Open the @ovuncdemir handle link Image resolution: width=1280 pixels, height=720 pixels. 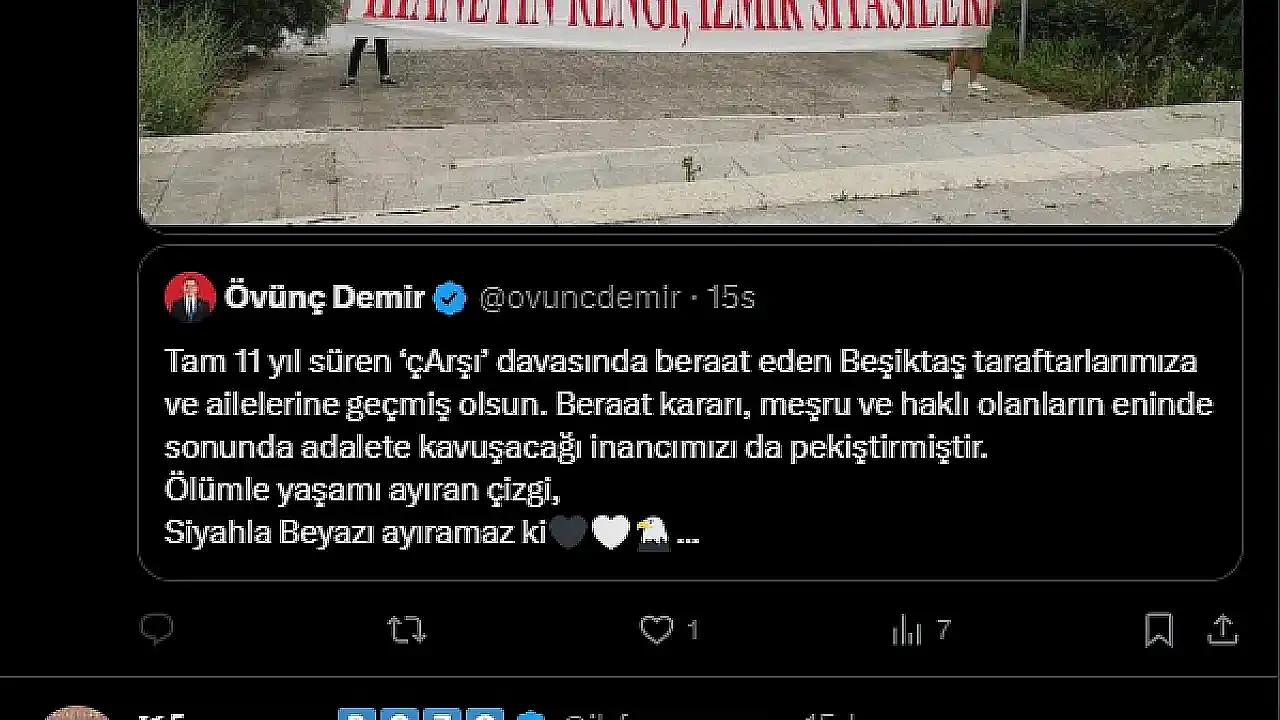pyautogui.click(x=580, y=298)
